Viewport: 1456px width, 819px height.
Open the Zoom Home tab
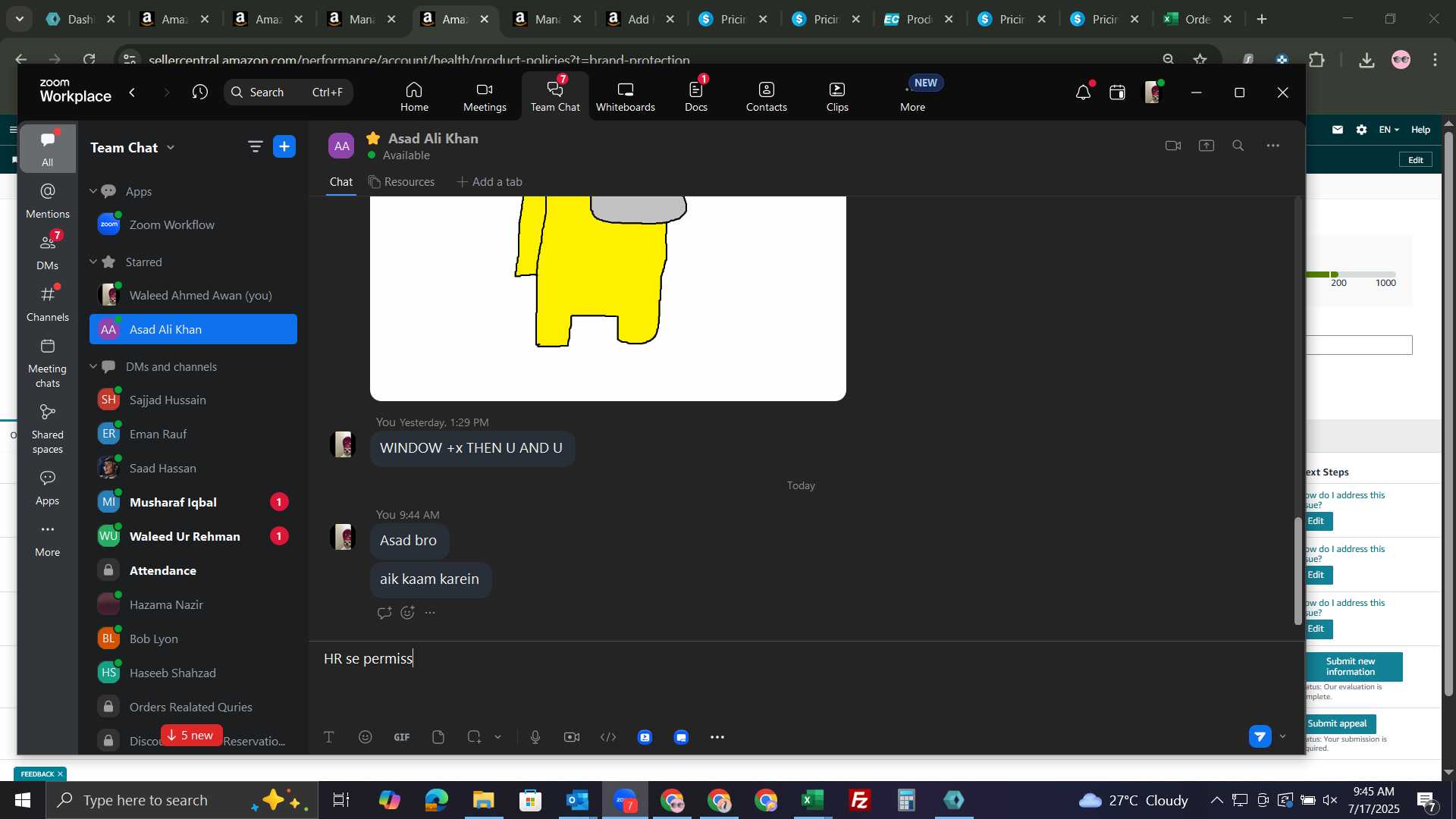(x=414, y=96)
